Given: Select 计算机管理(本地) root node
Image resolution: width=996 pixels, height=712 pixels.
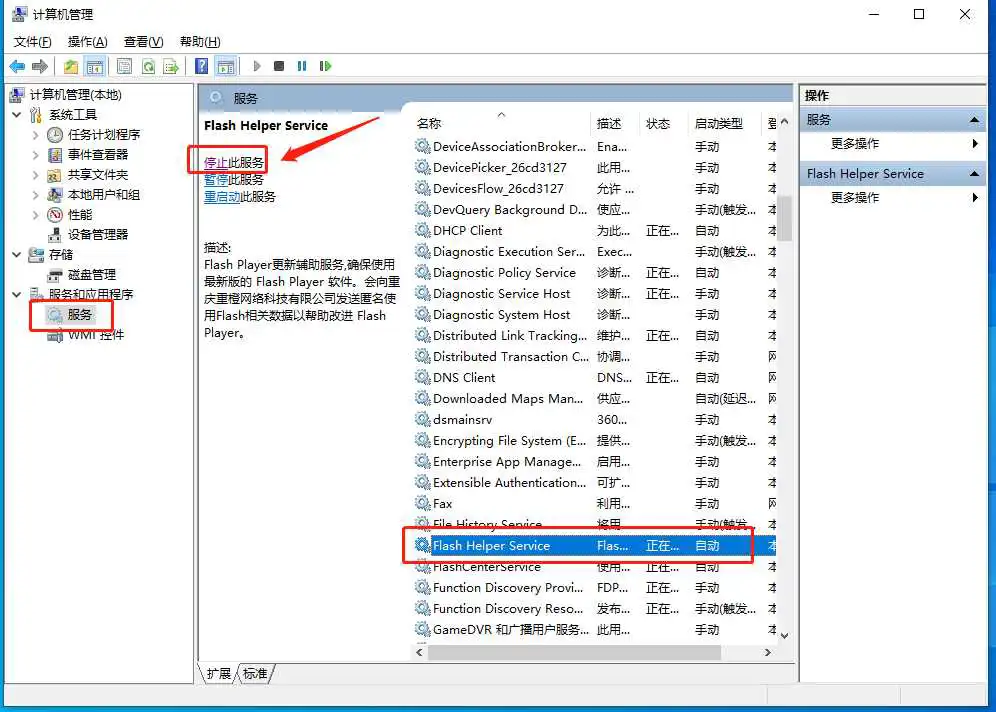Looking at the screenshot, I should [76, 95].
